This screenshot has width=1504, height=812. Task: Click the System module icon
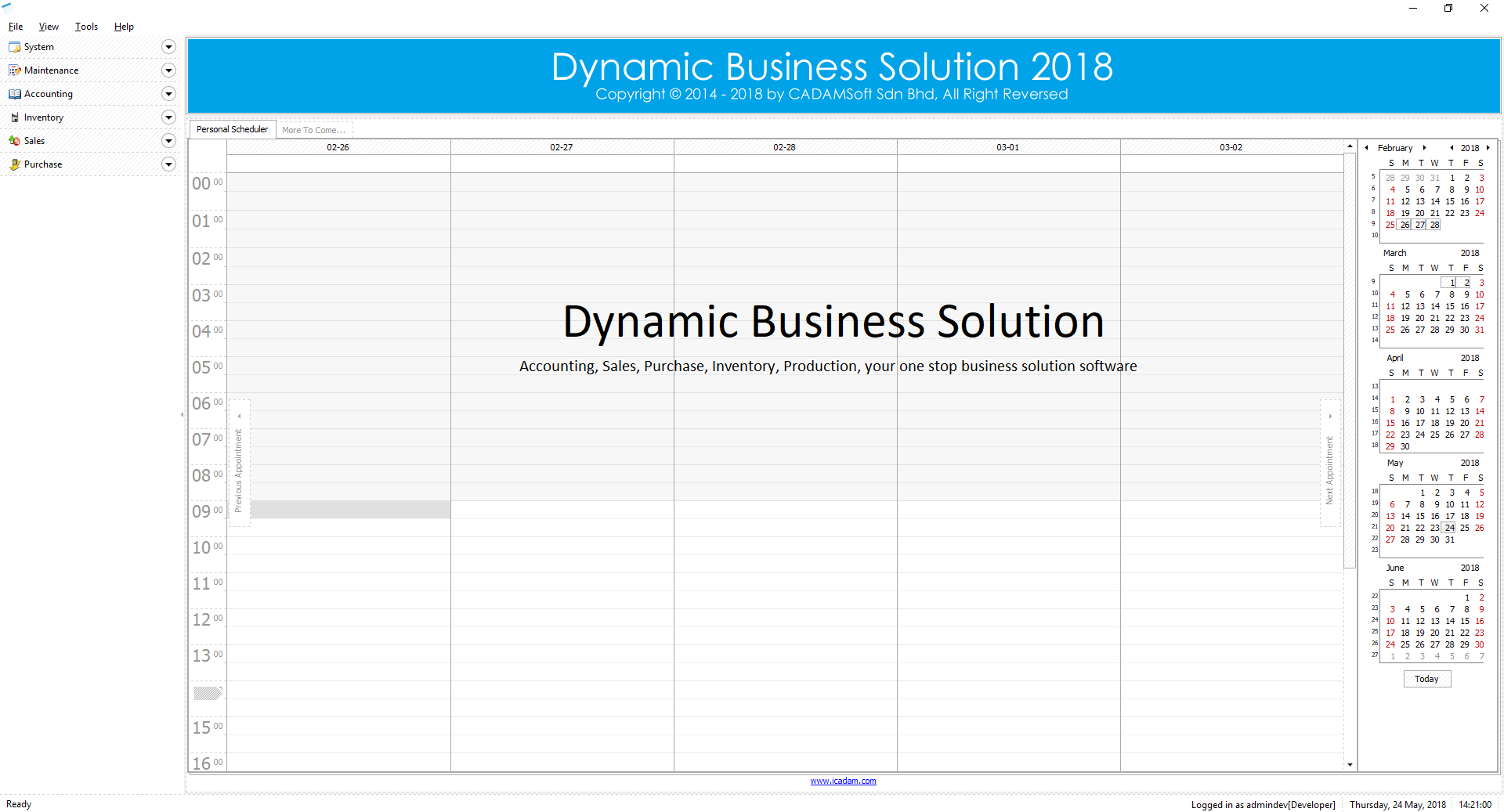(14, 47)
